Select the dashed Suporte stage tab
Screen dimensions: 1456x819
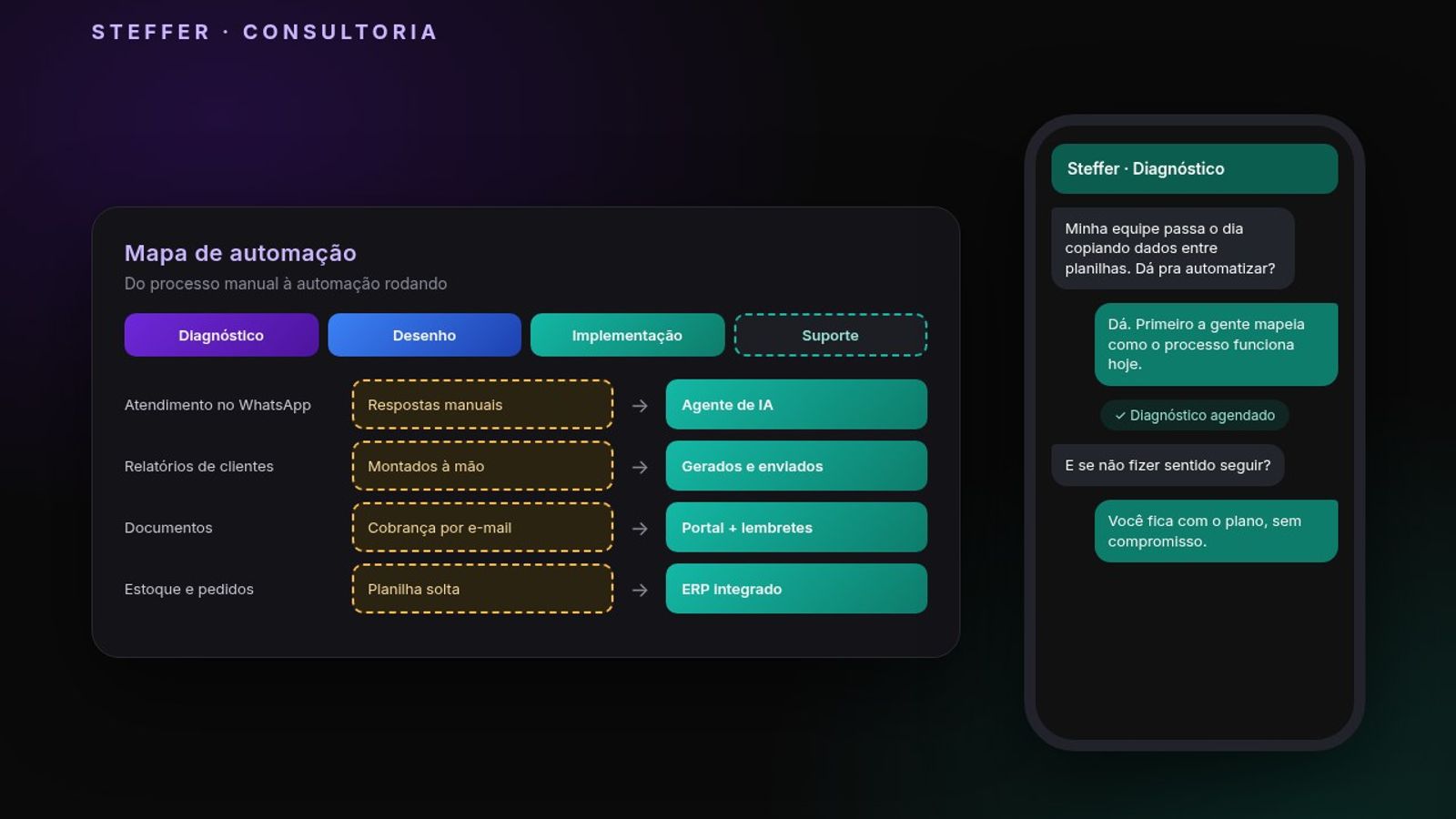(830, 335)
